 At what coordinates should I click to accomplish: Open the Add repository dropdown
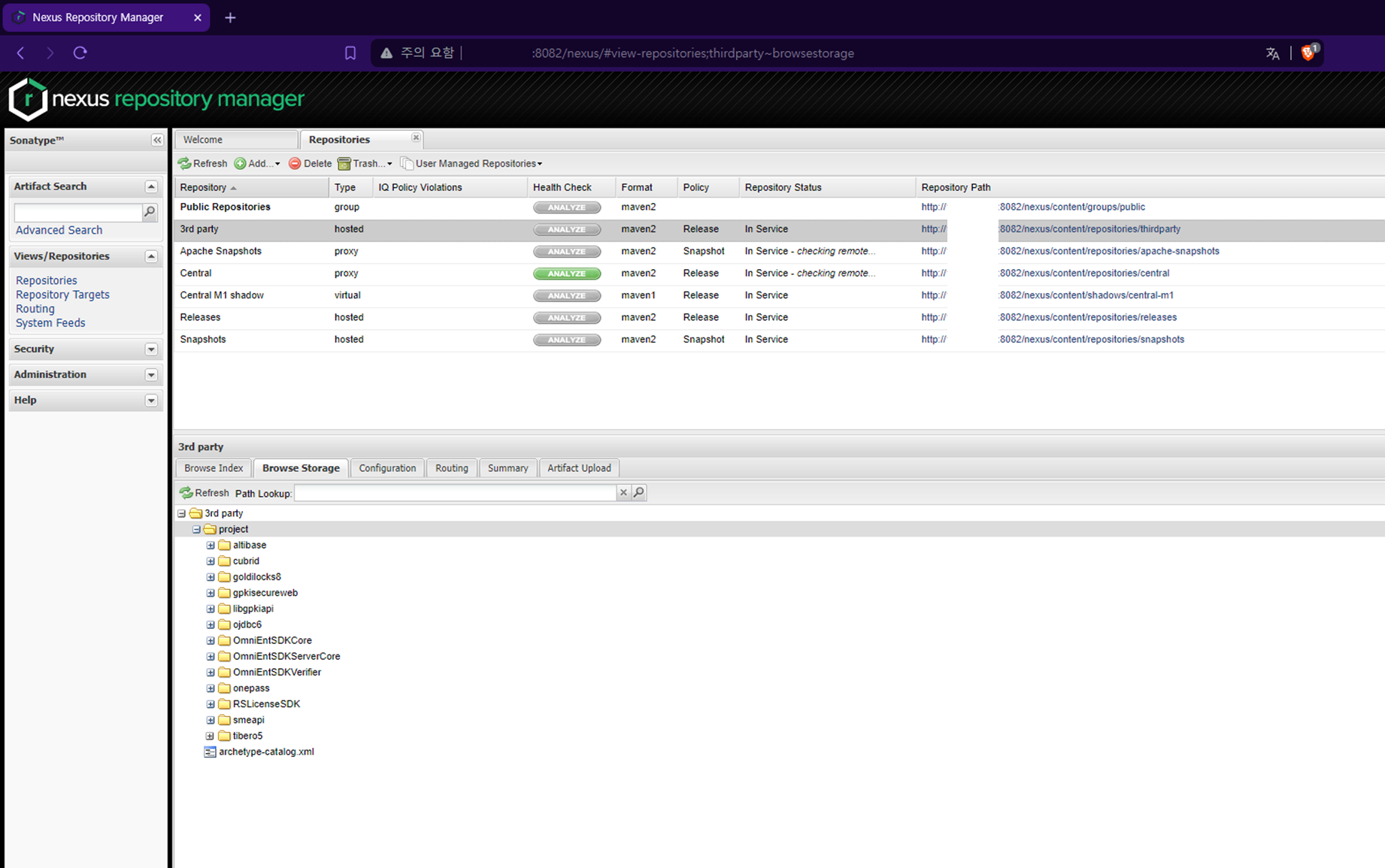(257, 163)
